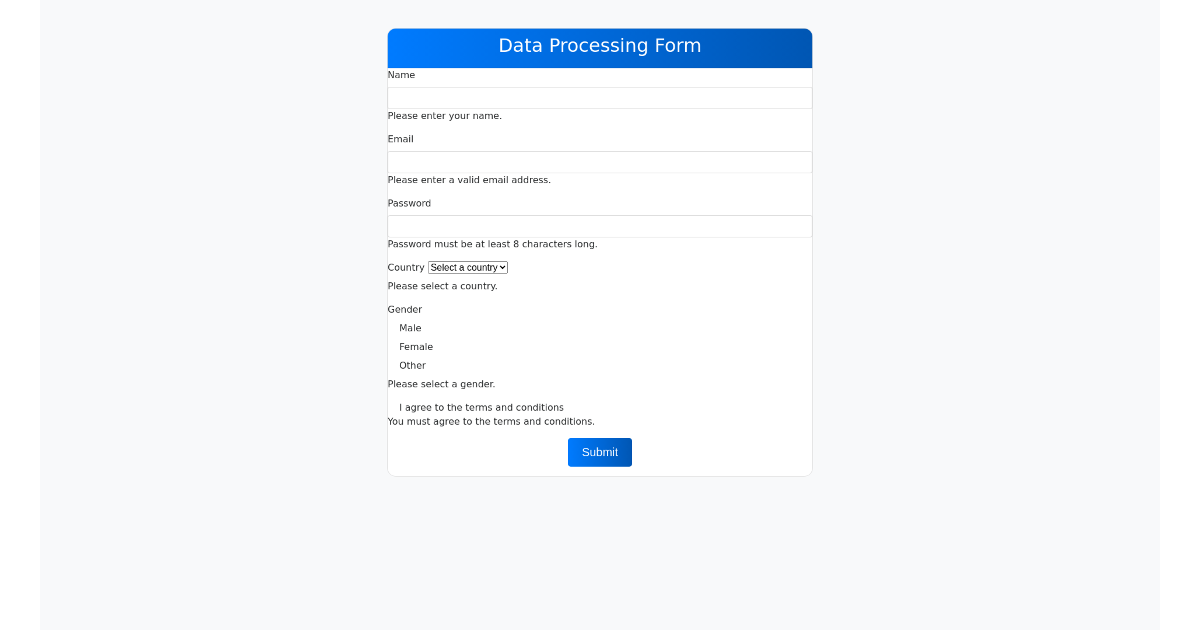The width and height of the screenshot is (1200, 630).
Task: Click the 'I agree to the terms' label
Action: pos(481,407)
